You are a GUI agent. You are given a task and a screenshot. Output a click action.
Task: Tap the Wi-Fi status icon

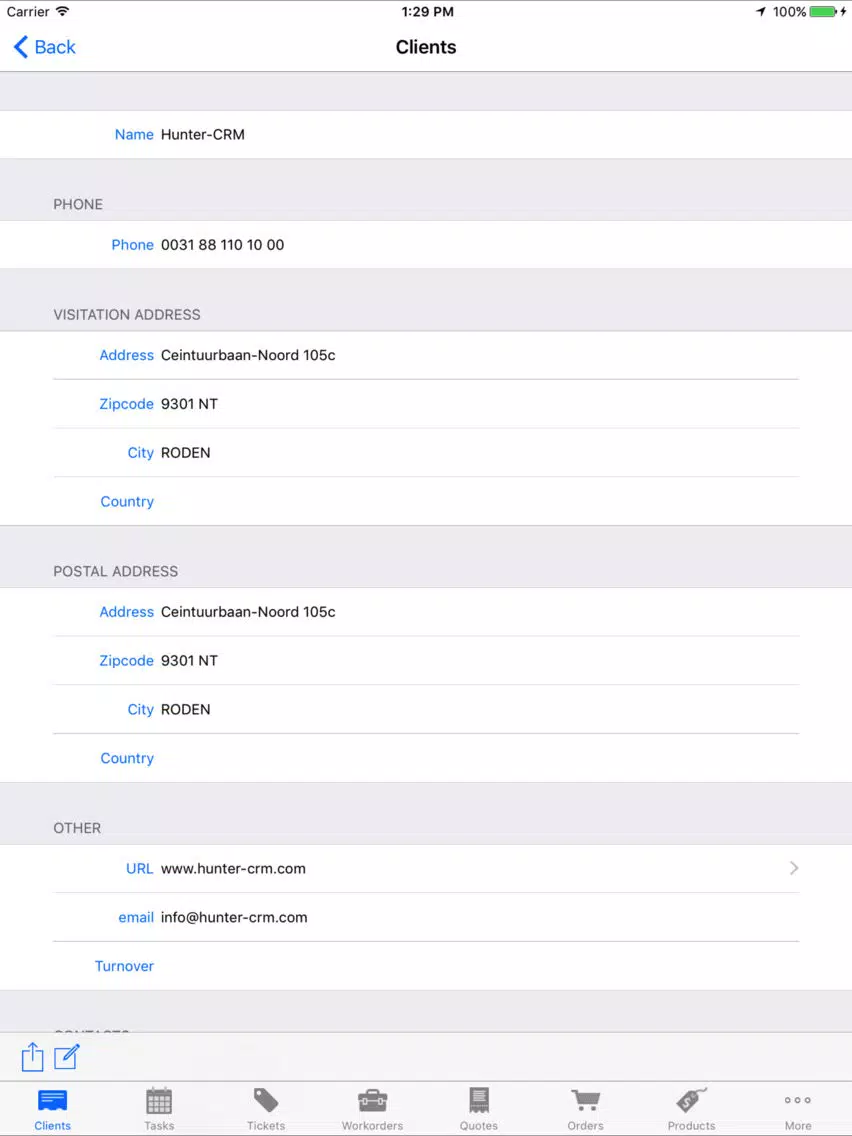point(63,12)
